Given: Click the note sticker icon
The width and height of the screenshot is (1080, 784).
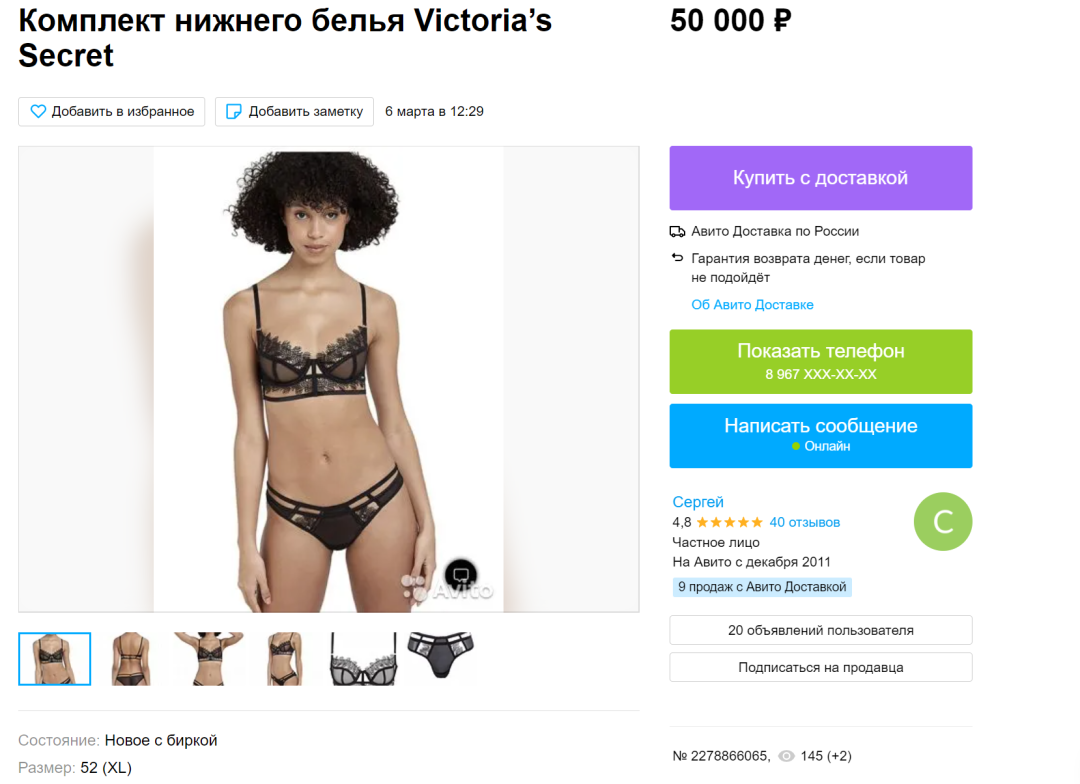Looking at the screenshot, I should [234, 112].
